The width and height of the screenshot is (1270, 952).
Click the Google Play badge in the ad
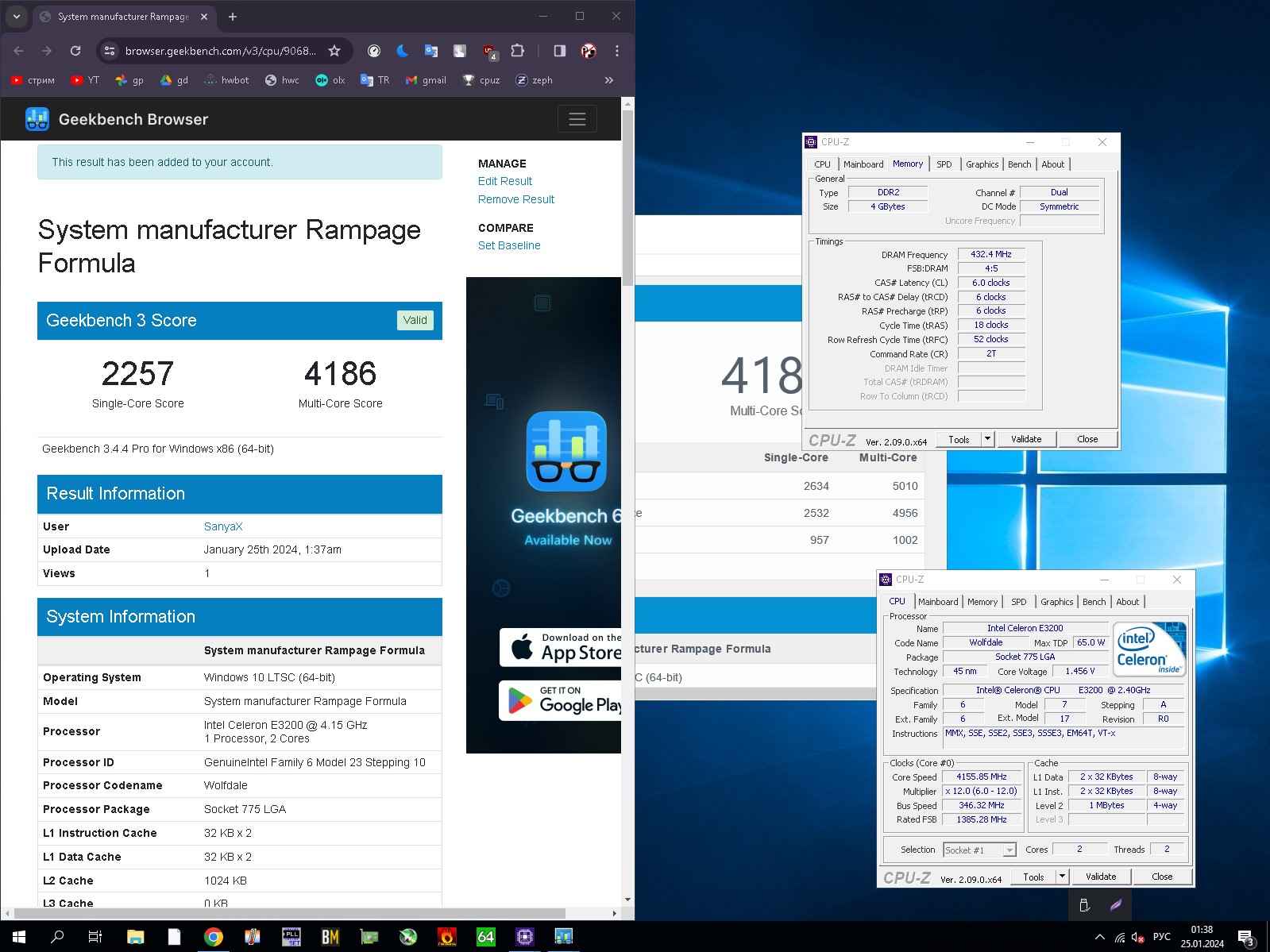(561, 700)
